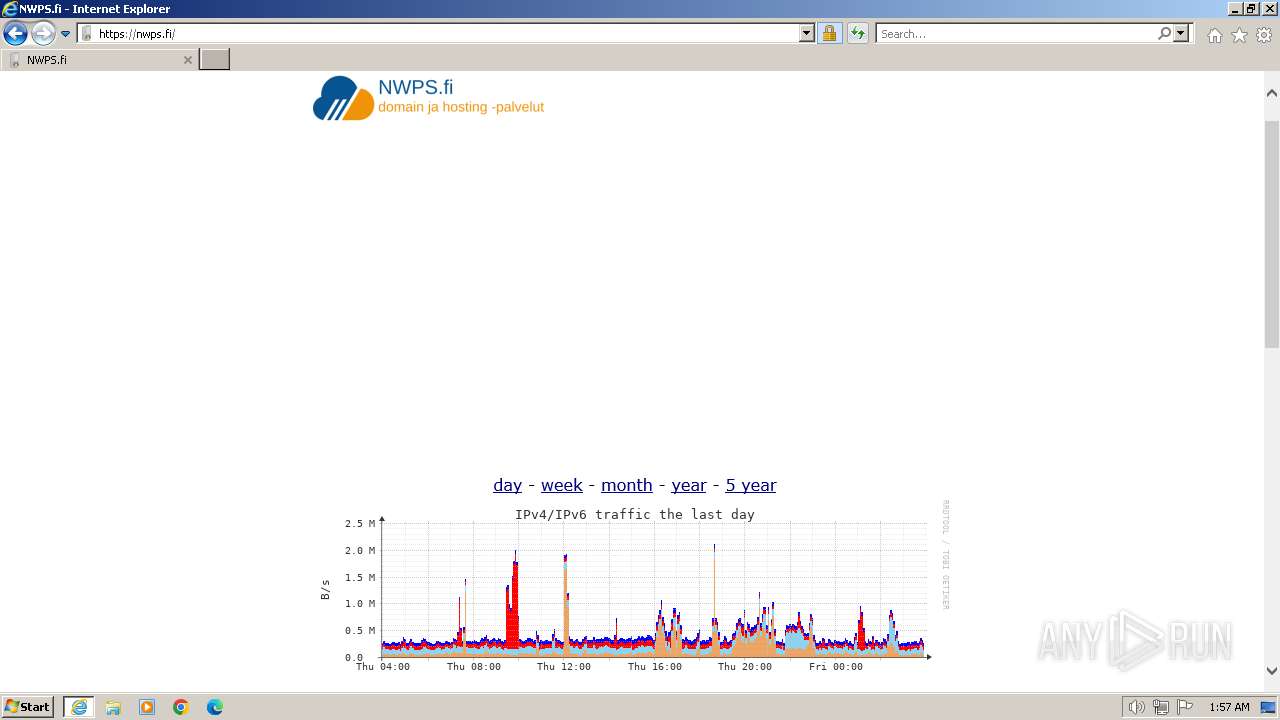Image resolution: width=1280 pixels, height=720 pixels.
Task: Close the NWPS.fi tab
Action: pyautogui.click(x=187, y=60)
